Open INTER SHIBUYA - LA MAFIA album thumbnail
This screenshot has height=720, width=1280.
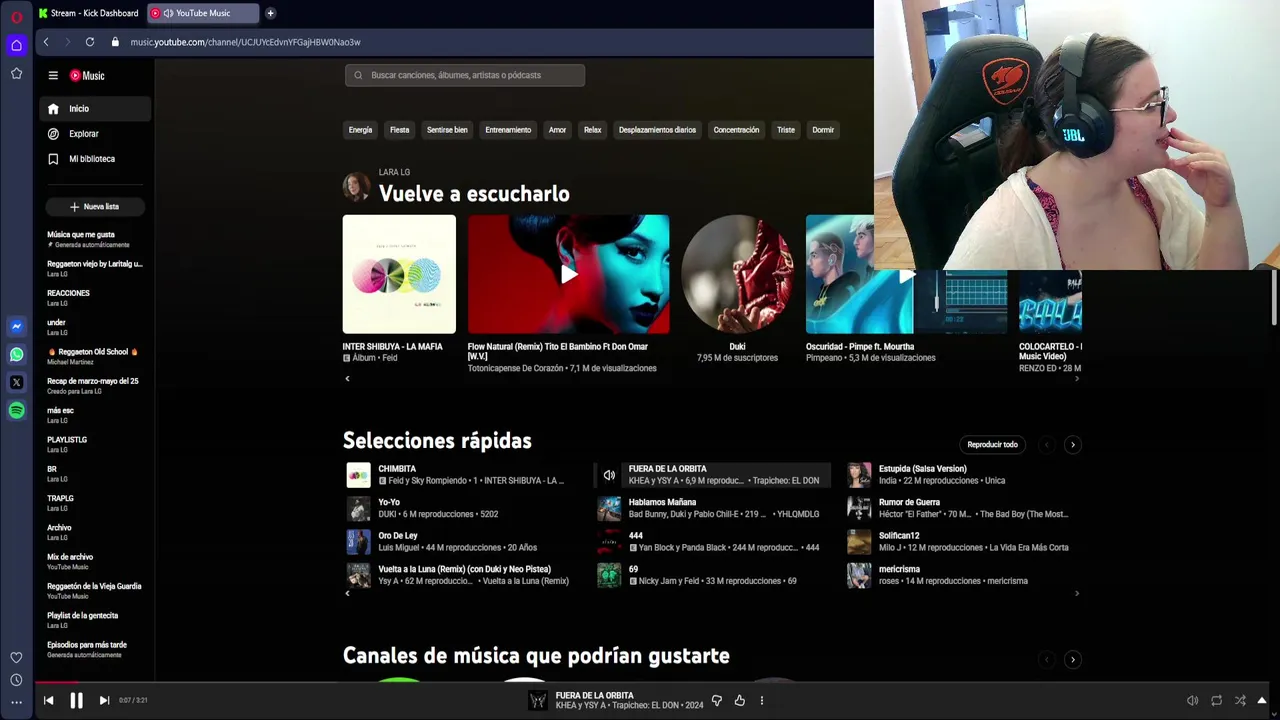pyautogui.click(x=399, y=274)
